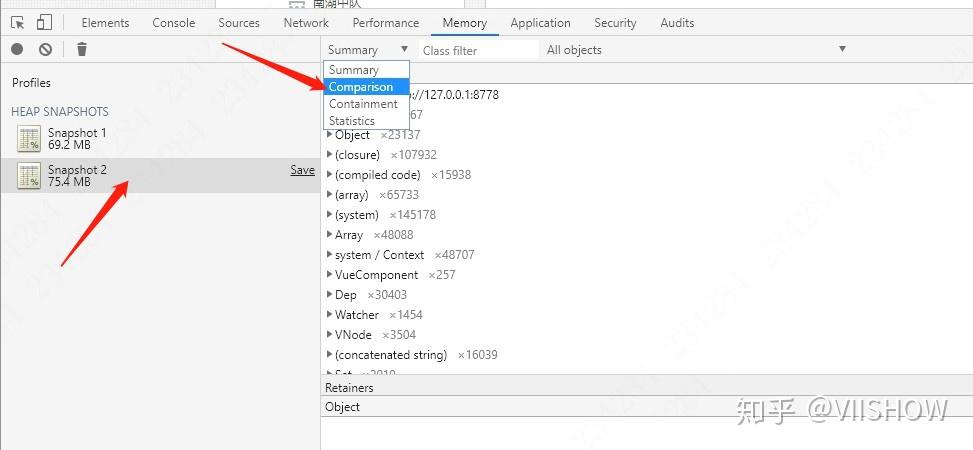Switch to the Network tab
Image resolution: width=973 pixels, height=450 pixels.
(x=306, y=23)
